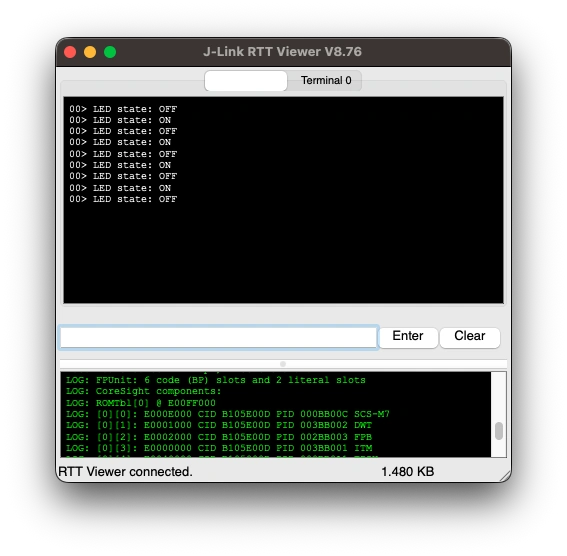567x556 pixels.
Task: Select the blank tab left of Terminal 0
Action: (246, 80)
